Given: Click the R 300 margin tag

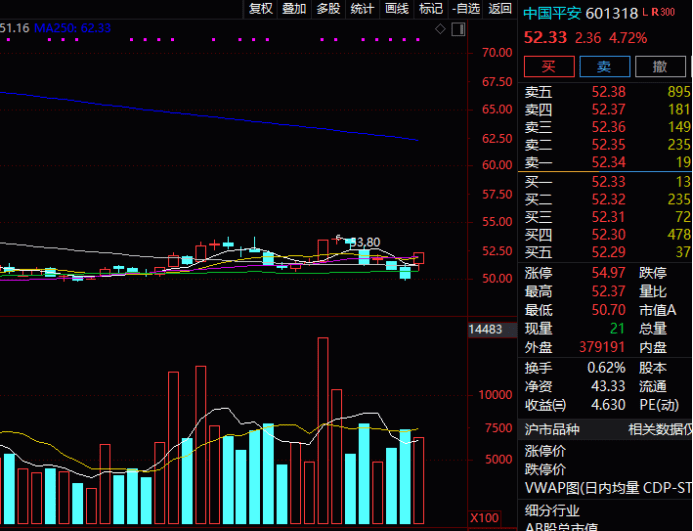Looking at the screenshot, I should click(x=663, y=12).
